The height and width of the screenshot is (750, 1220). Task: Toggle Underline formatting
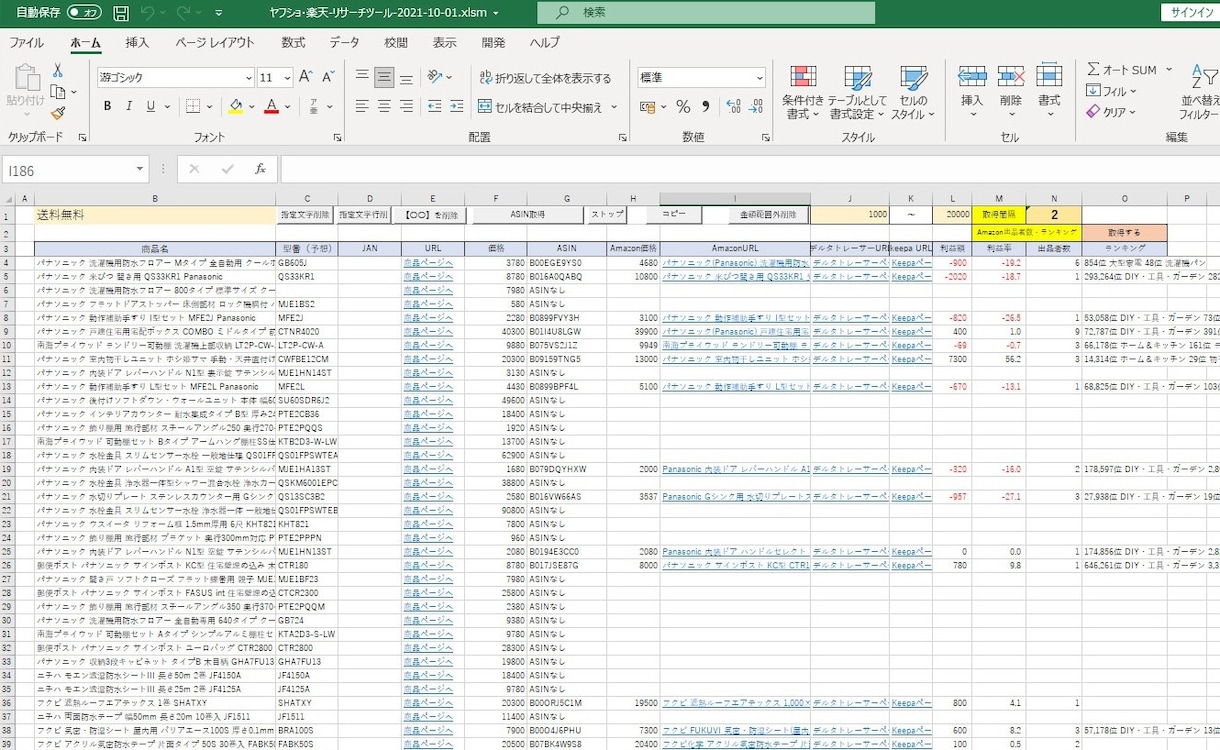(x=151, y=106)
